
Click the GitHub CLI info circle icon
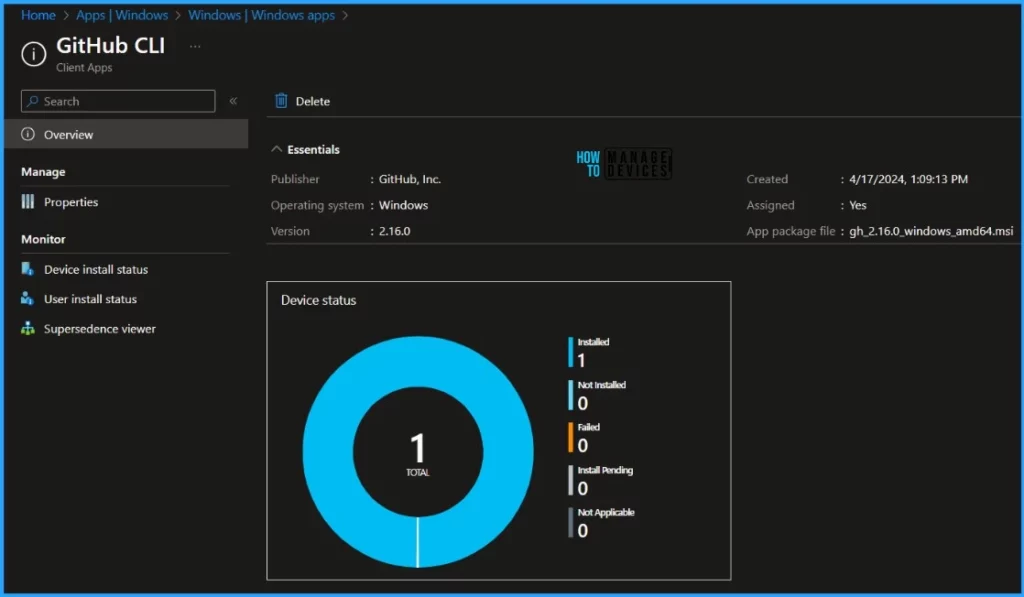34,55
